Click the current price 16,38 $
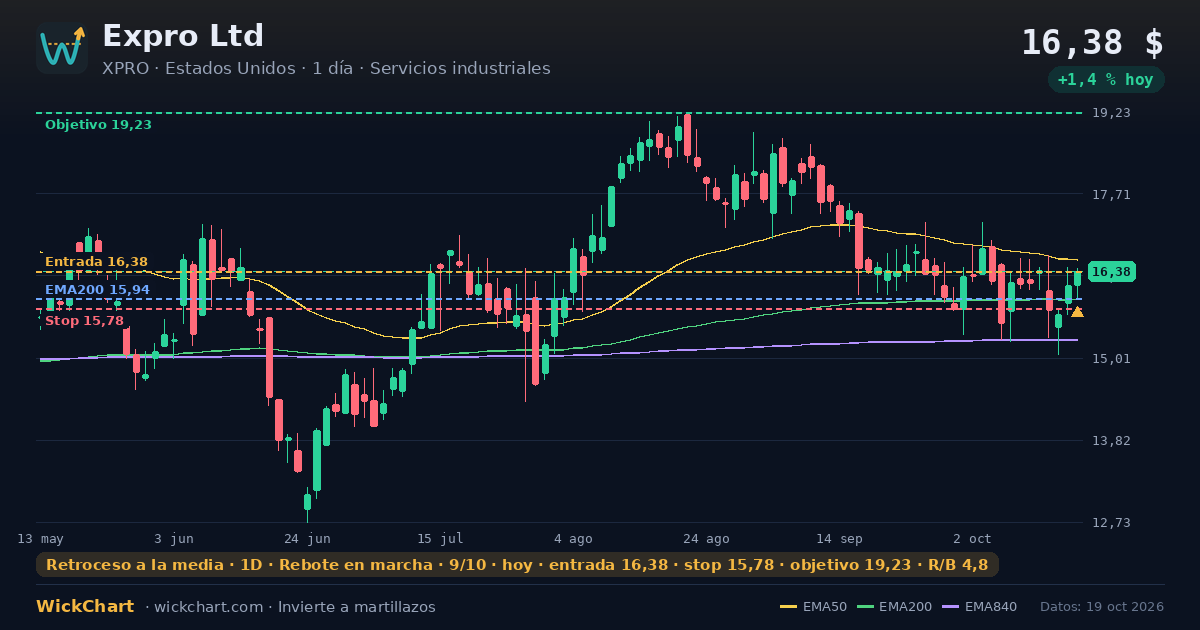1200x630 pixels. click(1092, 43)
